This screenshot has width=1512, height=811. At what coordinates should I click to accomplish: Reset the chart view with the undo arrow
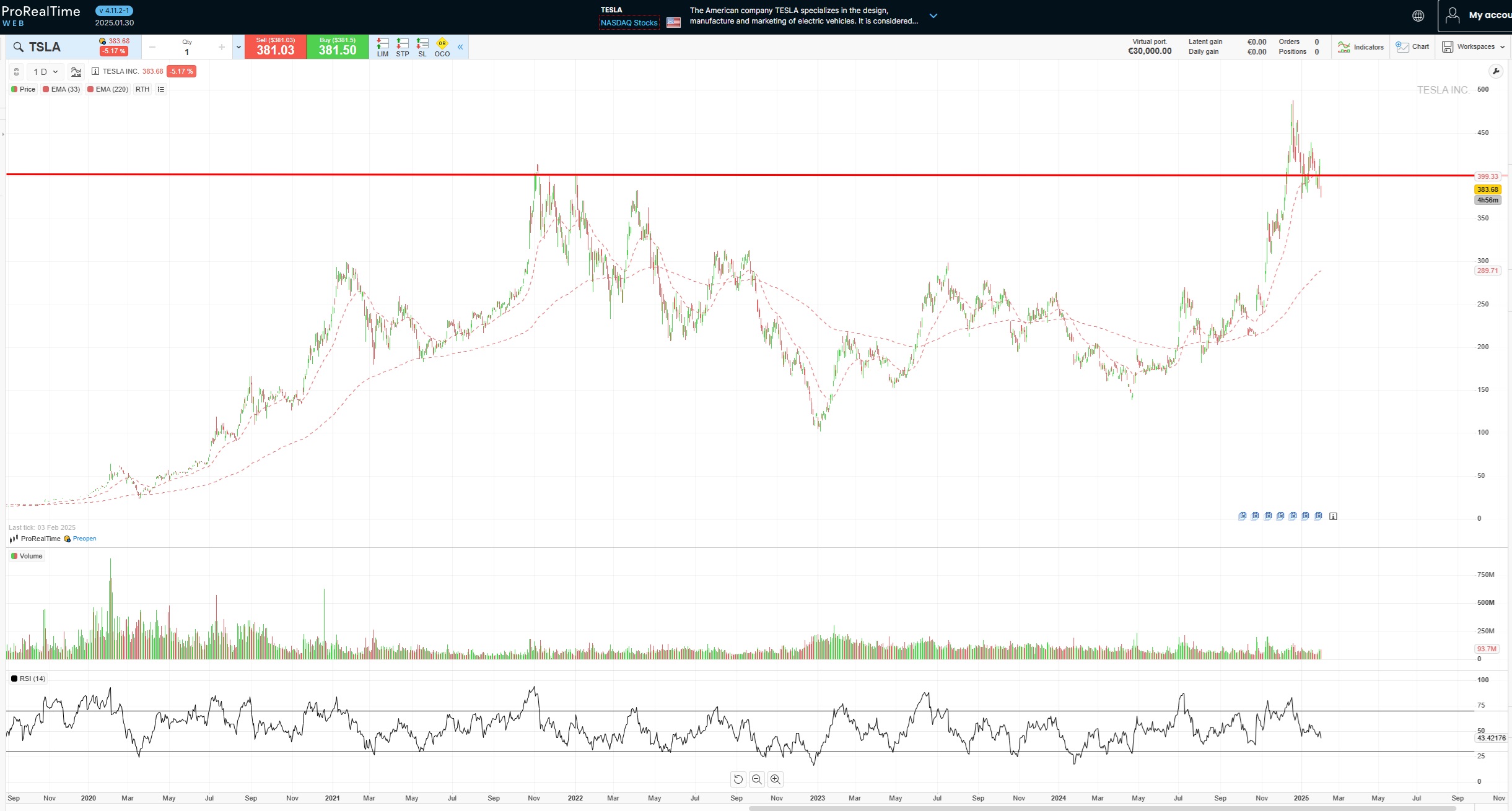tap(738, 779)
